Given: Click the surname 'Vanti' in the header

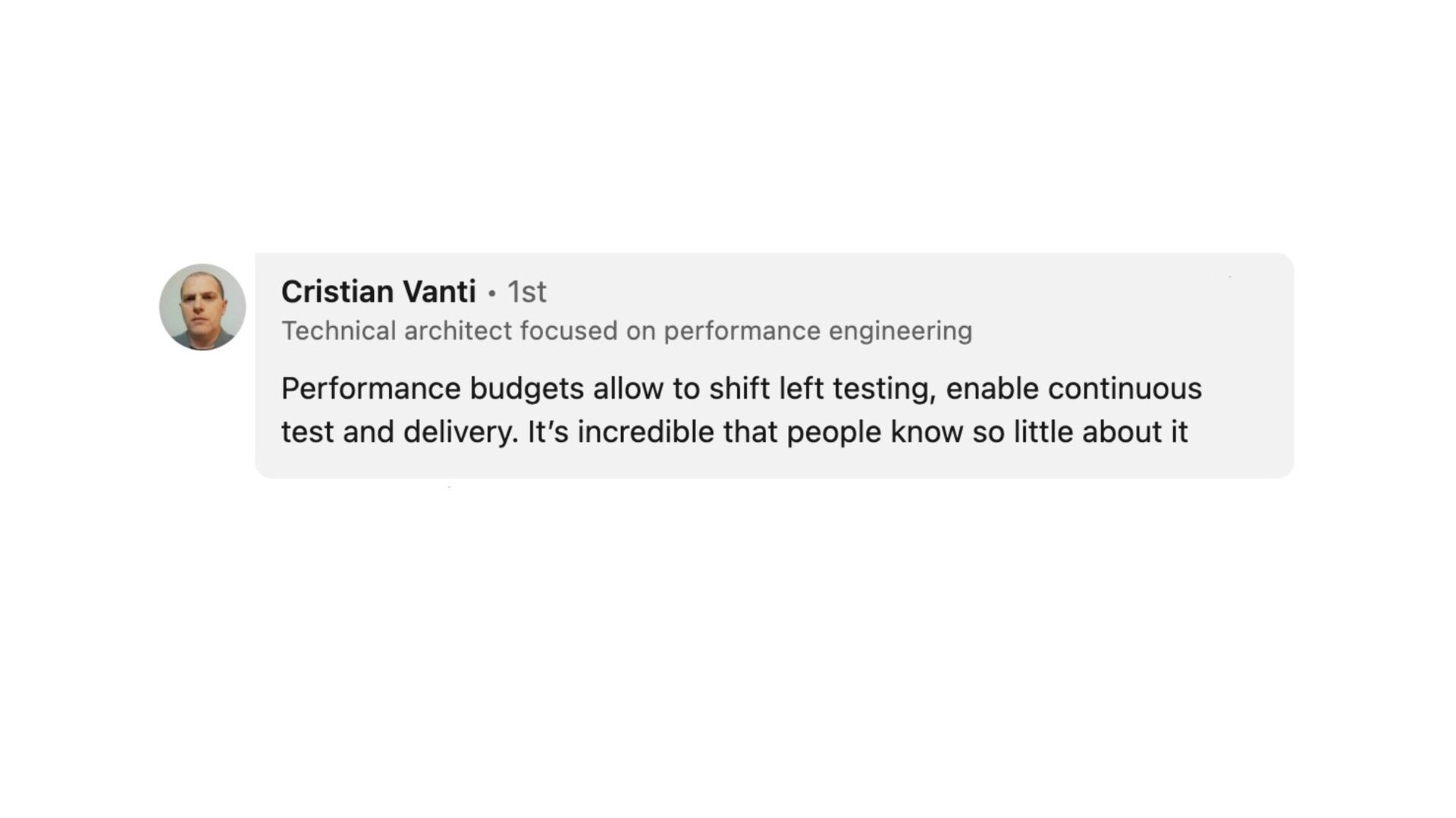Looking at the screenshot, I should pos(439,292).
